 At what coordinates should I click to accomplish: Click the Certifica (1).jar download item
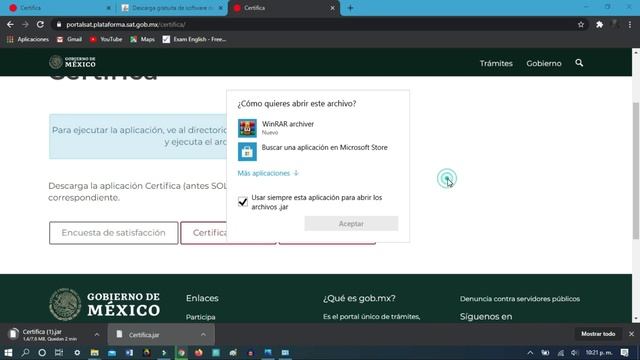[49, 335]
